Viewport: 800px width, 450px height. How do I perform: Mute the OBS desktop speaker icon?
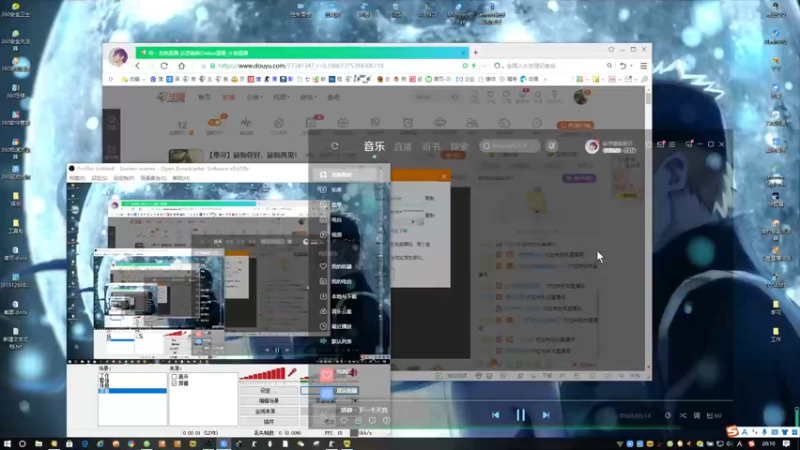tap(353, 373)
